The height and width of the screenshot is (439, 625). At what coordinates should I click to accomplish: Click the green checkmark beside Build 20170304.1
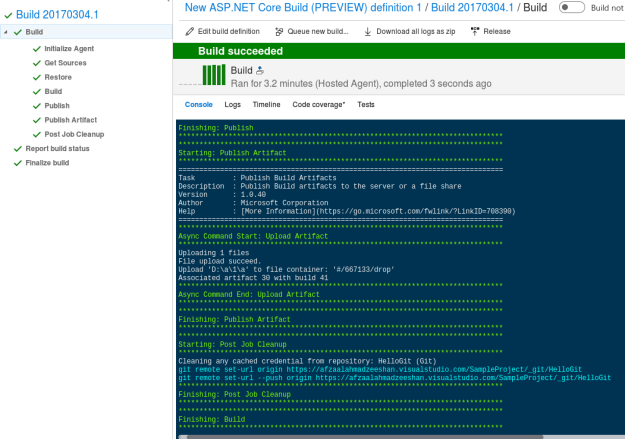click(x=8, y=16)
